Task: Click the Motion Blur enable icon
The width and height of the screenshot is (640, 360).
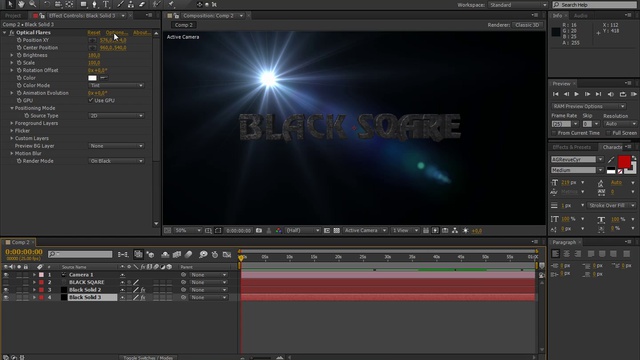Action: [x=189, y=254]
